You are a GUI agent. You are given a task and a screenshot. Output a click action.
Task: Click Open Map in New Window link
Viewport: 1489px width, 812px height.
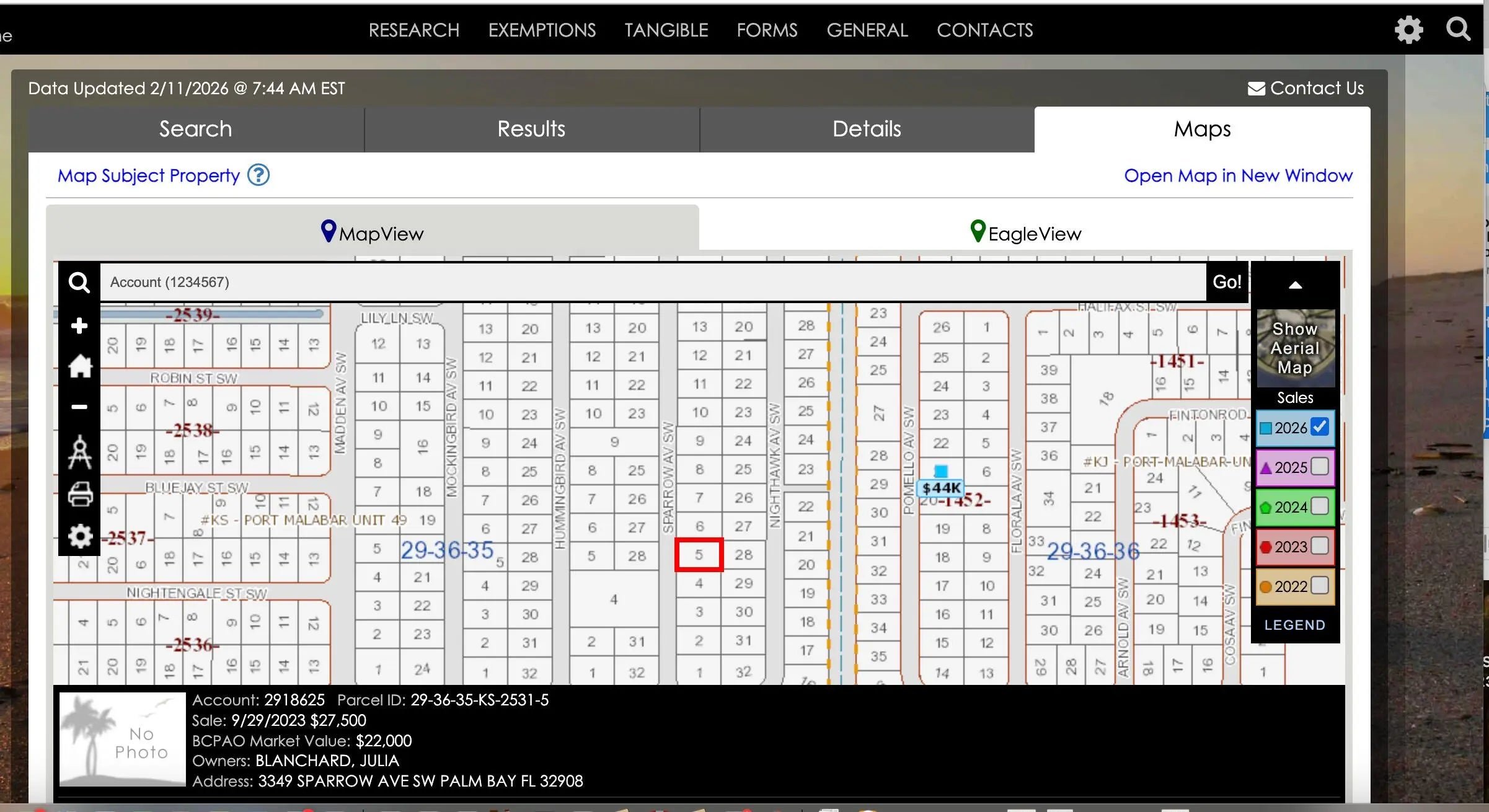(x=1238, y=175)
